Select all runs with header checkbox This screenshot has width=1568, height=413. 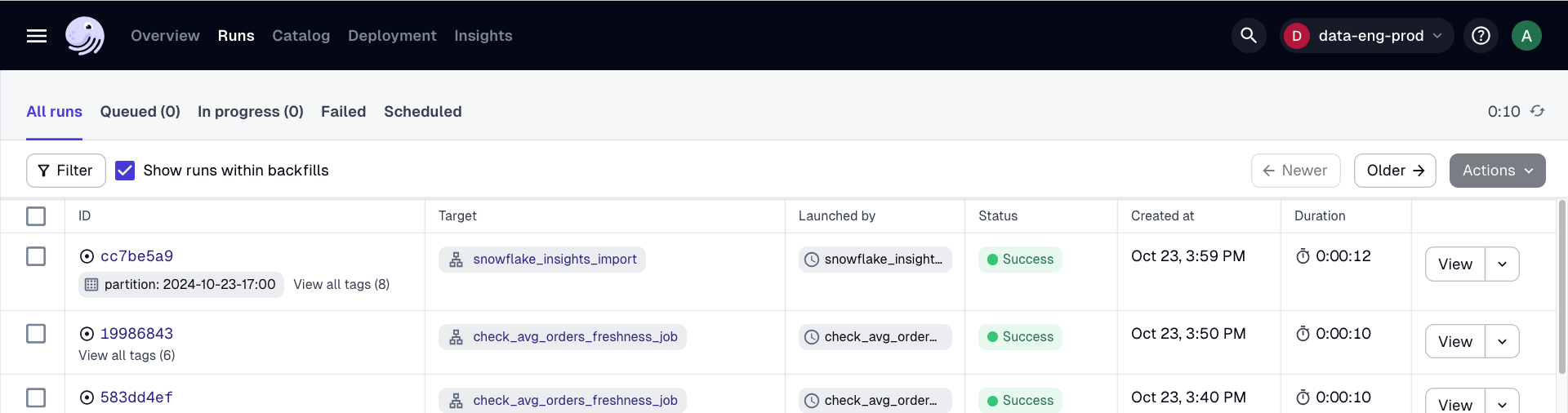pos(36,216)
